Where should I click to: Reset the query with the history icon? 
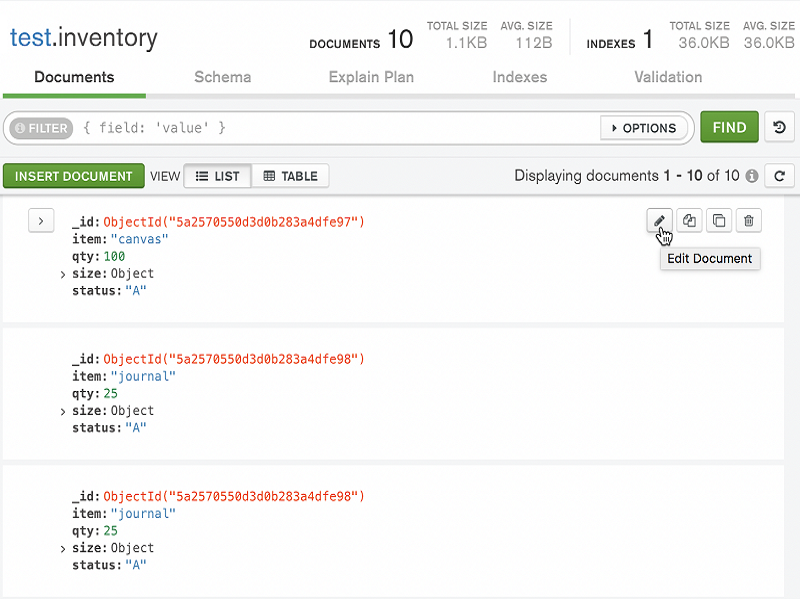[x=779, y=127]
